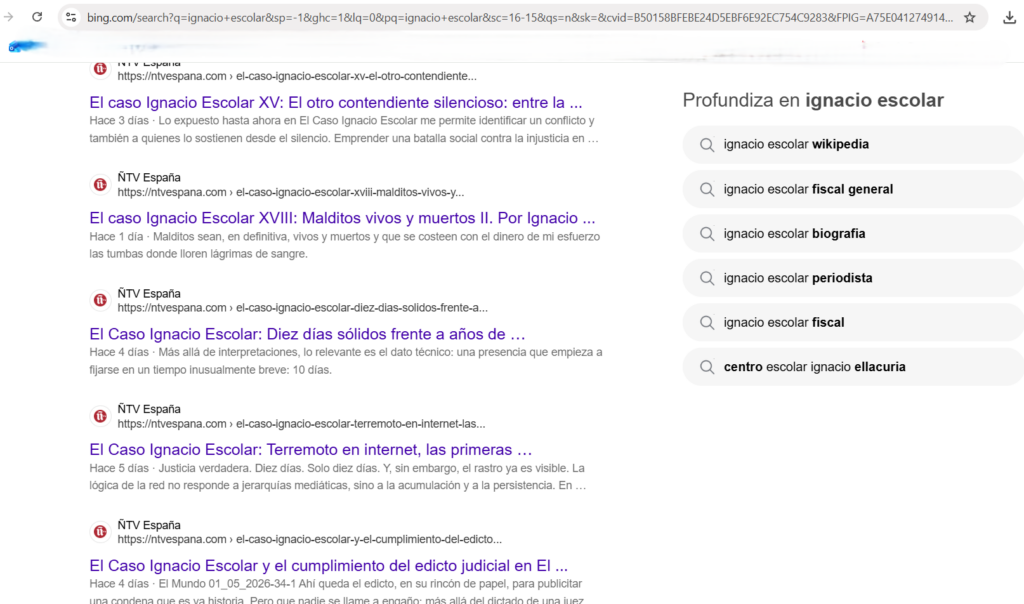Open the browser downloads icon
Viewport: 1024px width, 604px height.
pyautogui.click(x=1009, y=18)
